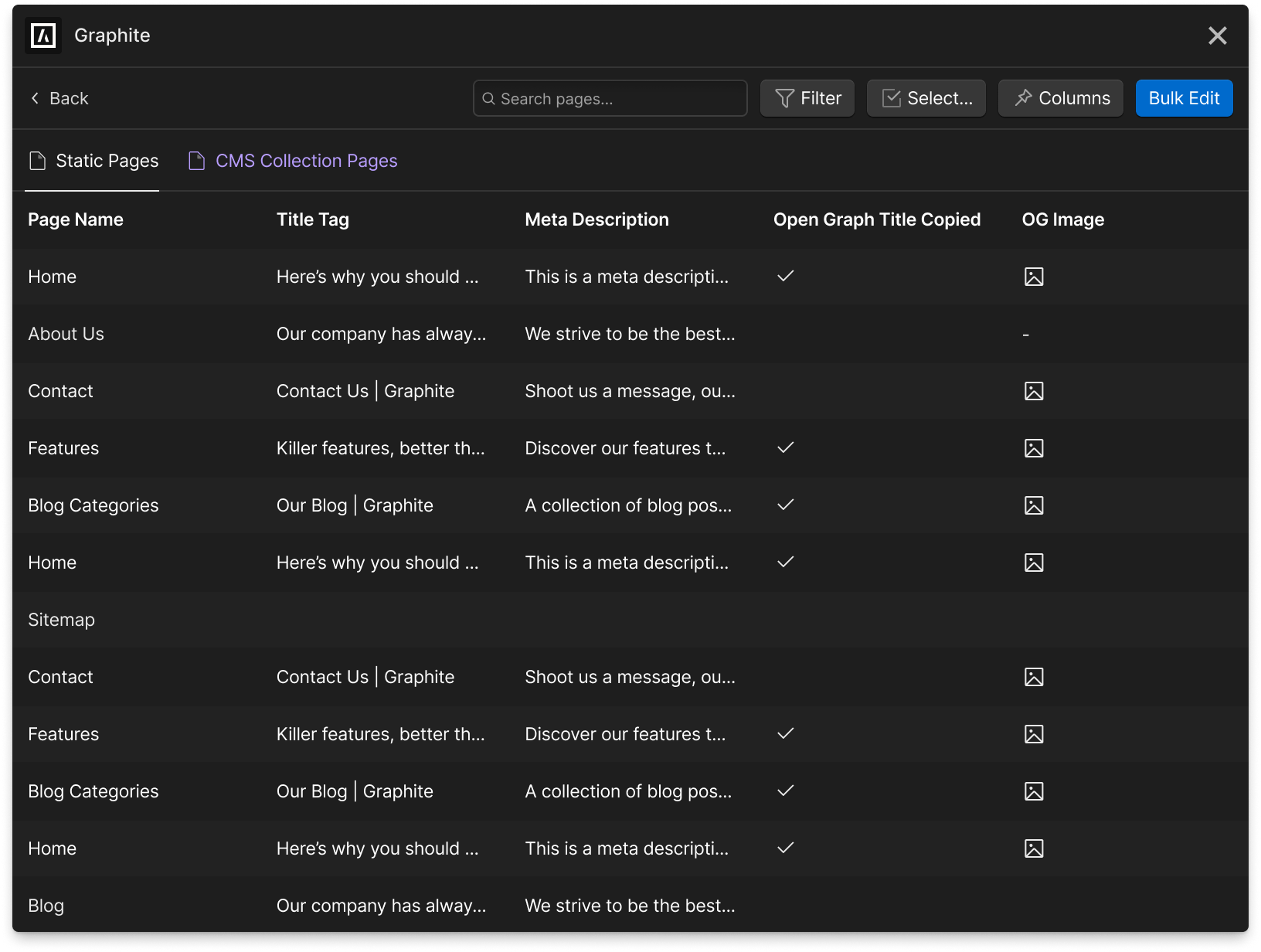The image size is (1261, 952).
Task: Click second 'Contact Us | Graphite' title tag
Action: 365,677
